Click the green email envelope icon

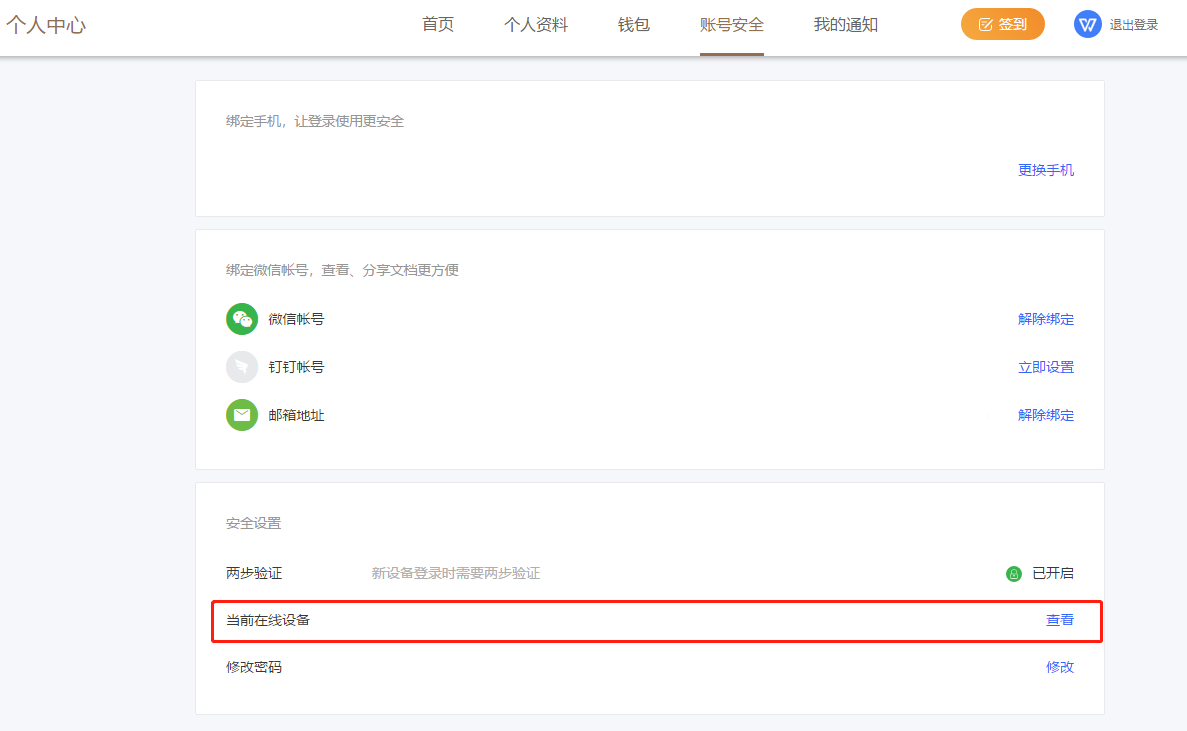click(242, 415)
